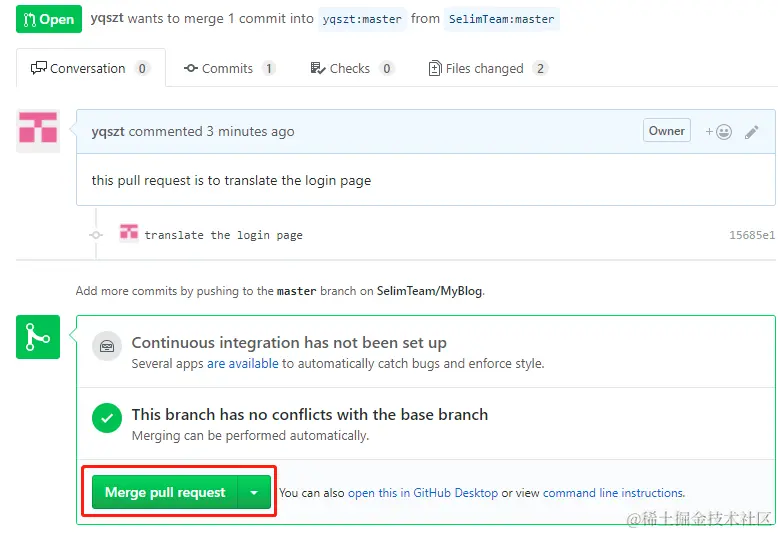Click the '3 minutes ago' comment timestamp
The height and width of the screenshot is (534, 778).
point(251,132)
